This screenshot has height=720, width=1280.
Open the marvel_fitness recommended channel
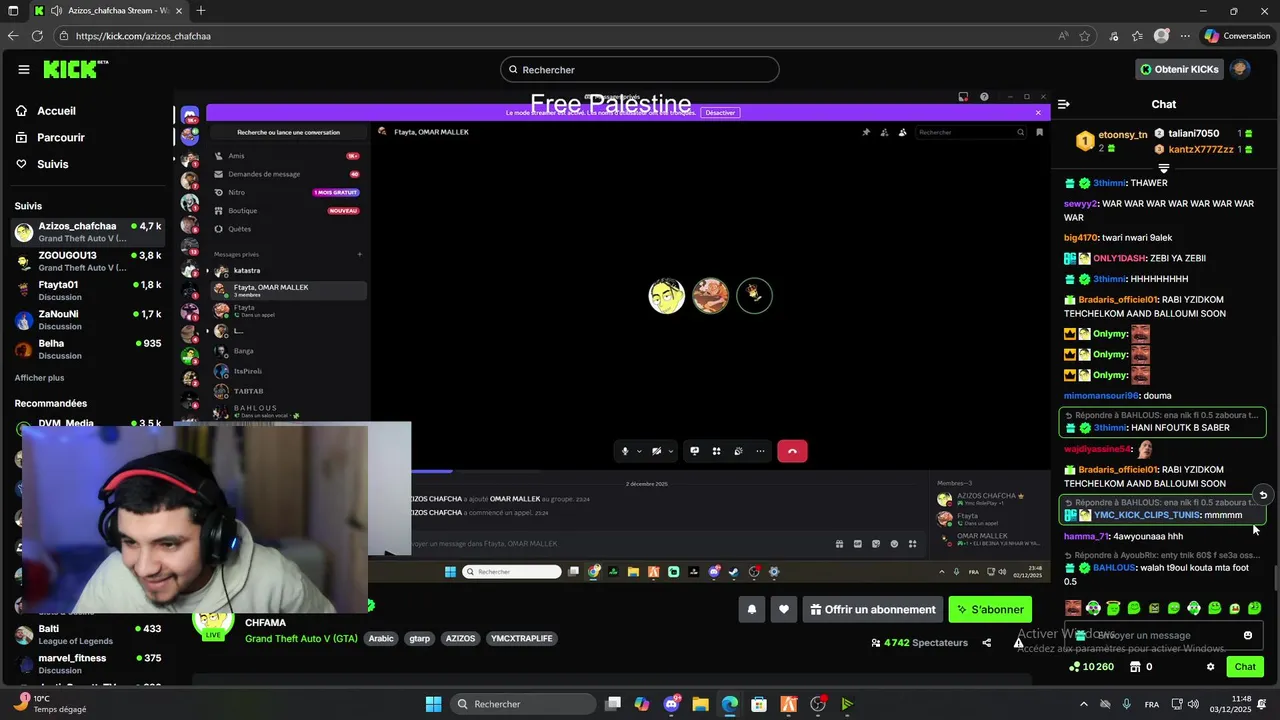pos(88,664)
